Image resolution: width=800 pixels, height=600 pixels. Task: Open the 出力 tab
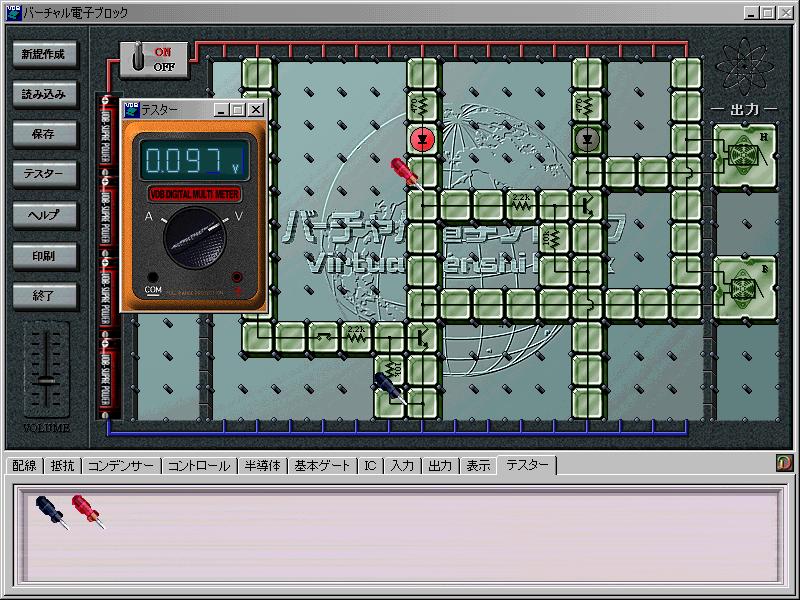tap(440, 466)
